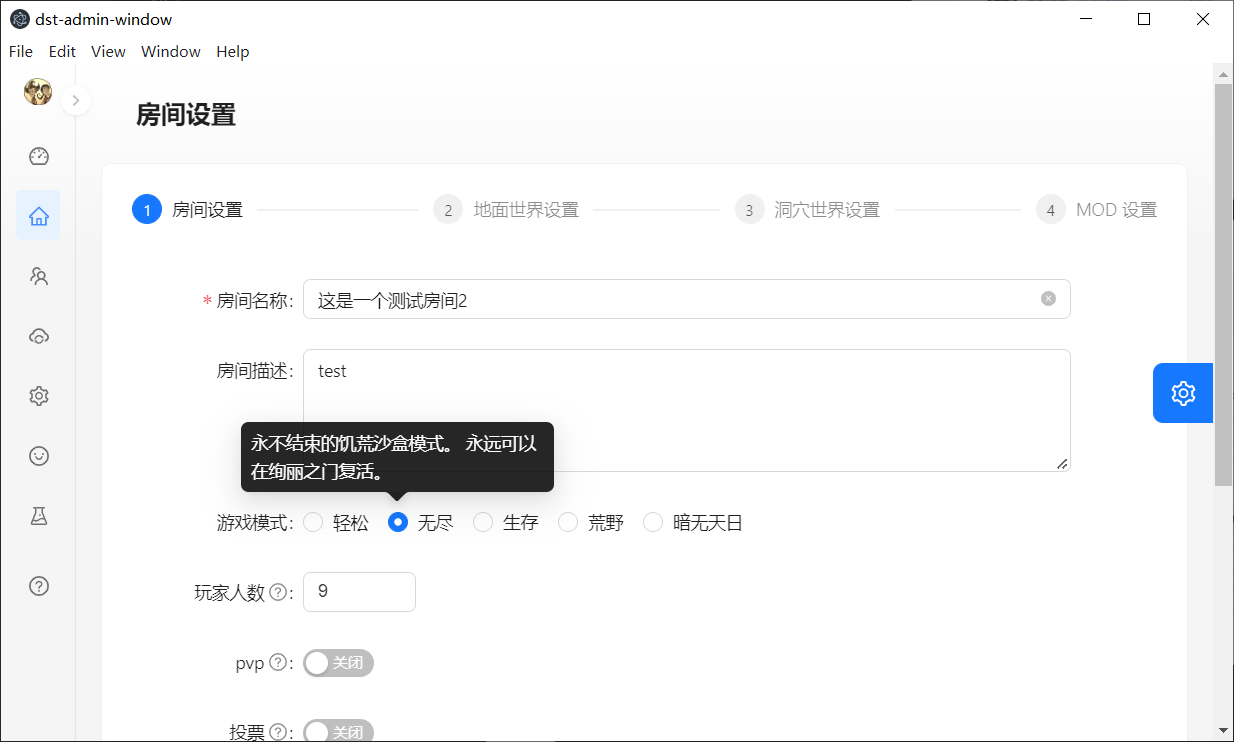Open the Window menu
Viewport: 1234px width, 742px height.
click(171, 52)
